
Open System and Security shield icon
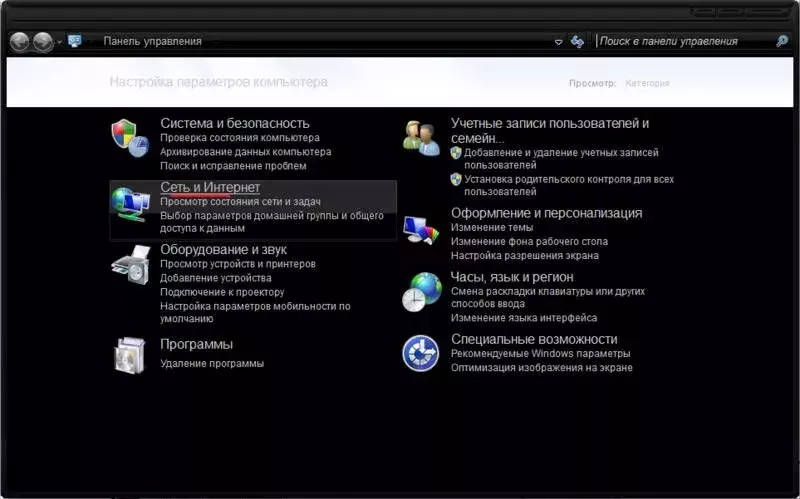tap(130, 138)
